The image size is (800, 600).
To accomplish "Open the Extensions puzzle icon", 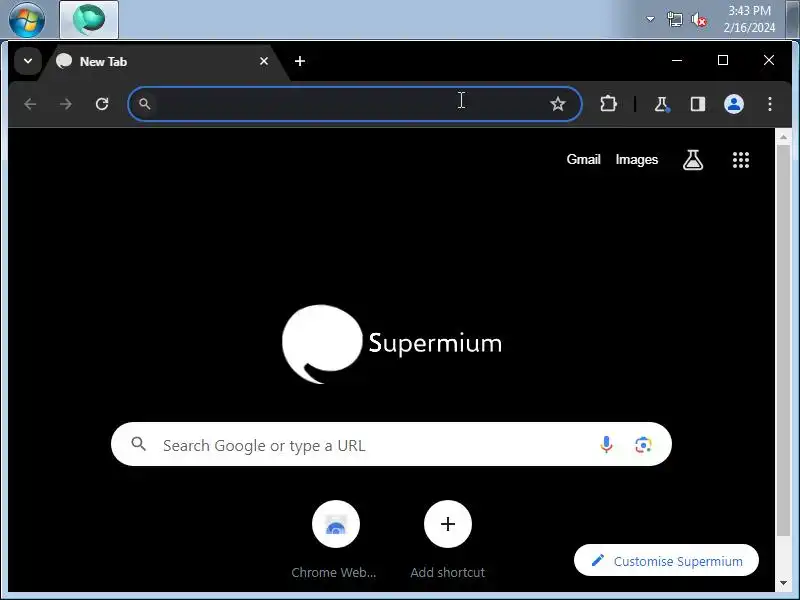I will 608,104.
